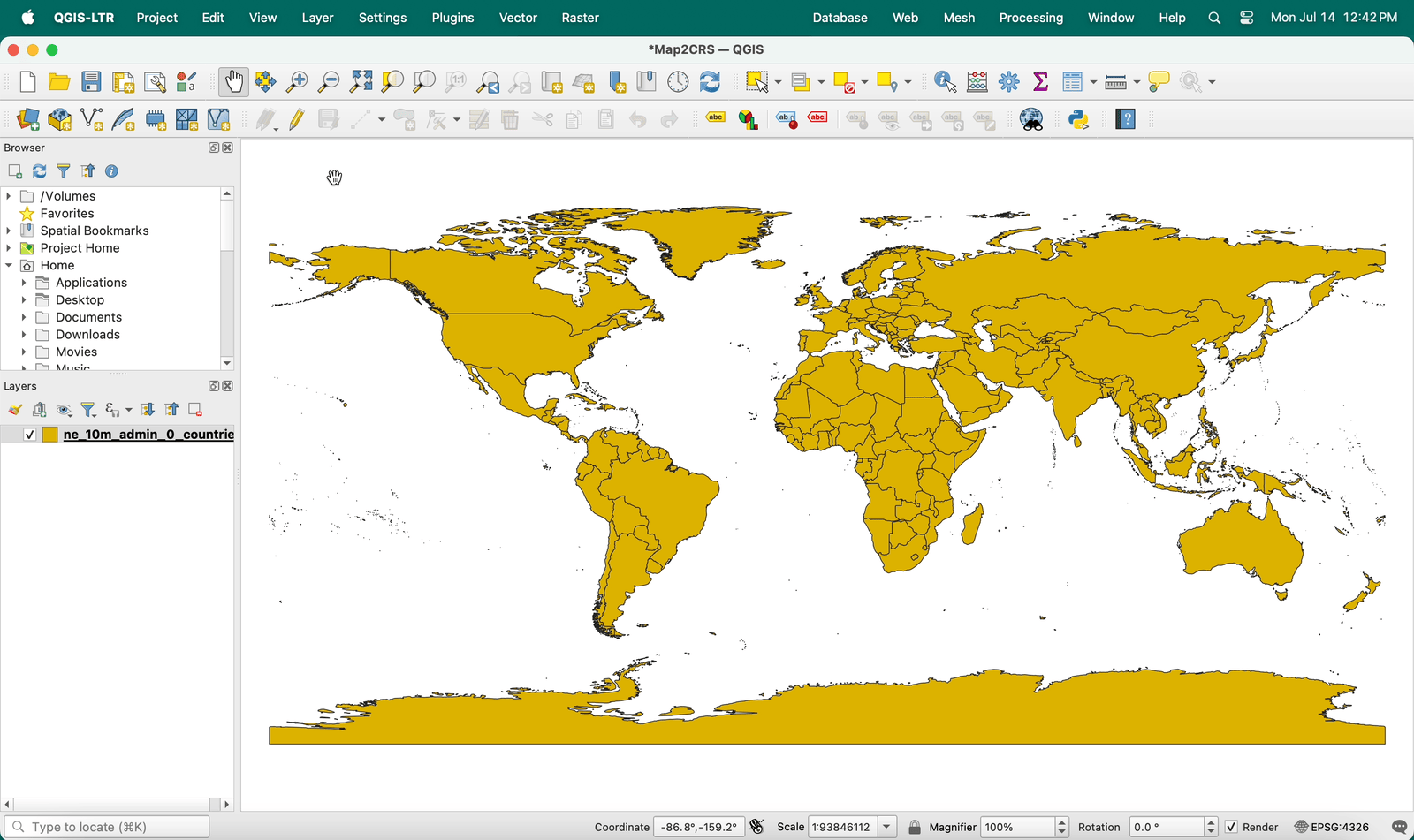This screenshot has height=840, width=1414.
Task: Open the Python Console icon
Action: [x=1078, y=119]
